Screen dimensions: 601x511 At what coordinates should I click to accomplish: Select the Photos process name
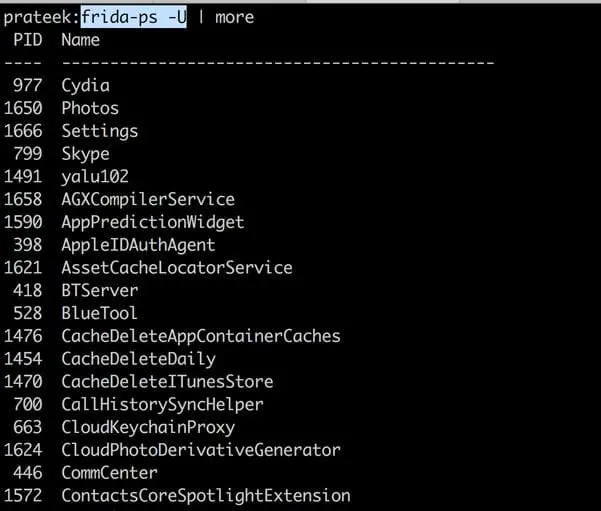(x=90, y=108)
